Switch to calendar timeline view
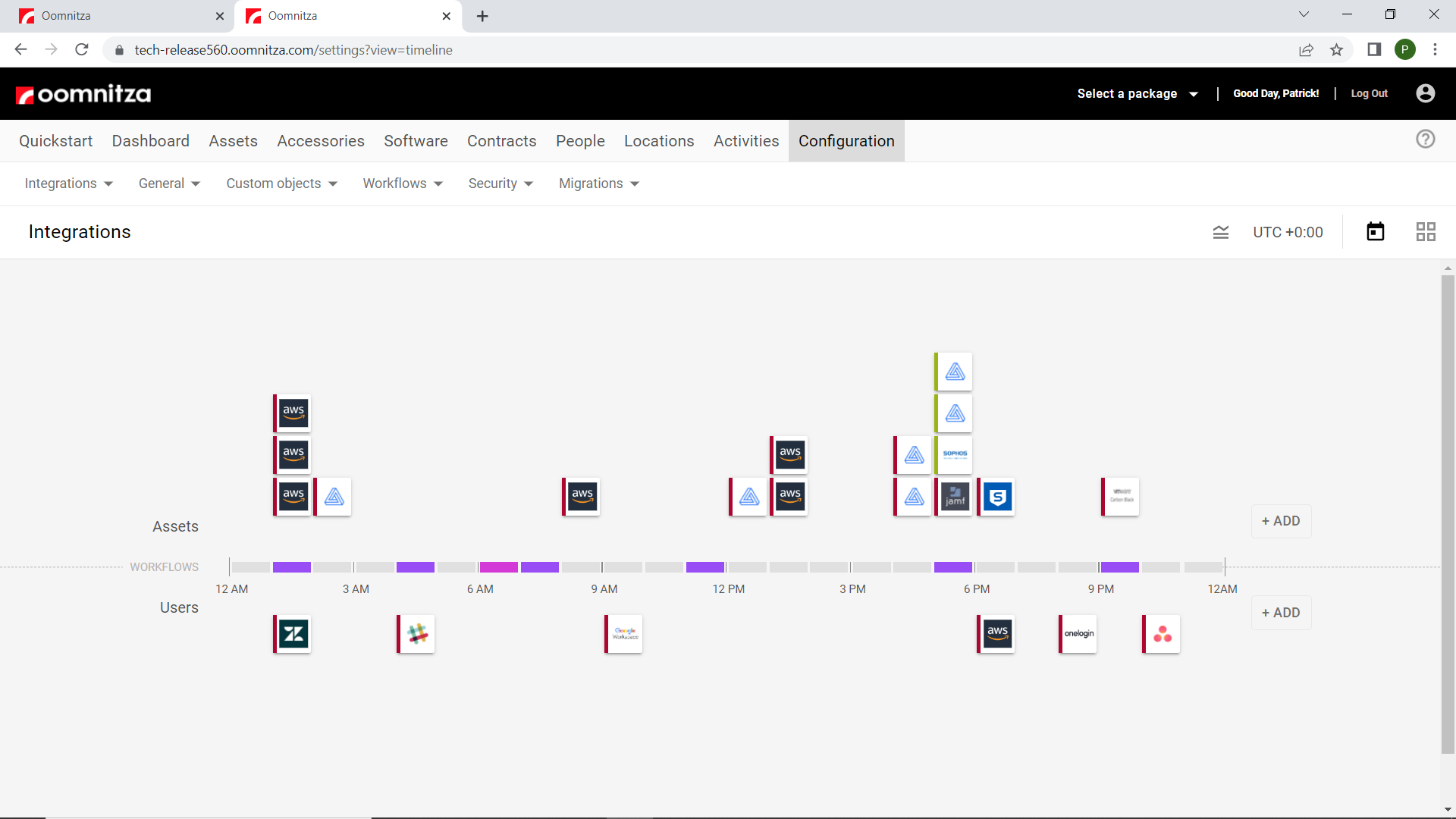 click(1375, 232)
